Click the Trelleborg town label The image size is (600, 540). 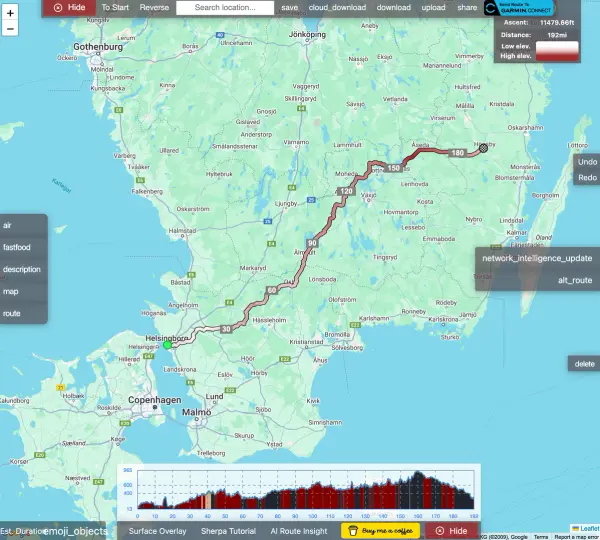pos(211,453)
